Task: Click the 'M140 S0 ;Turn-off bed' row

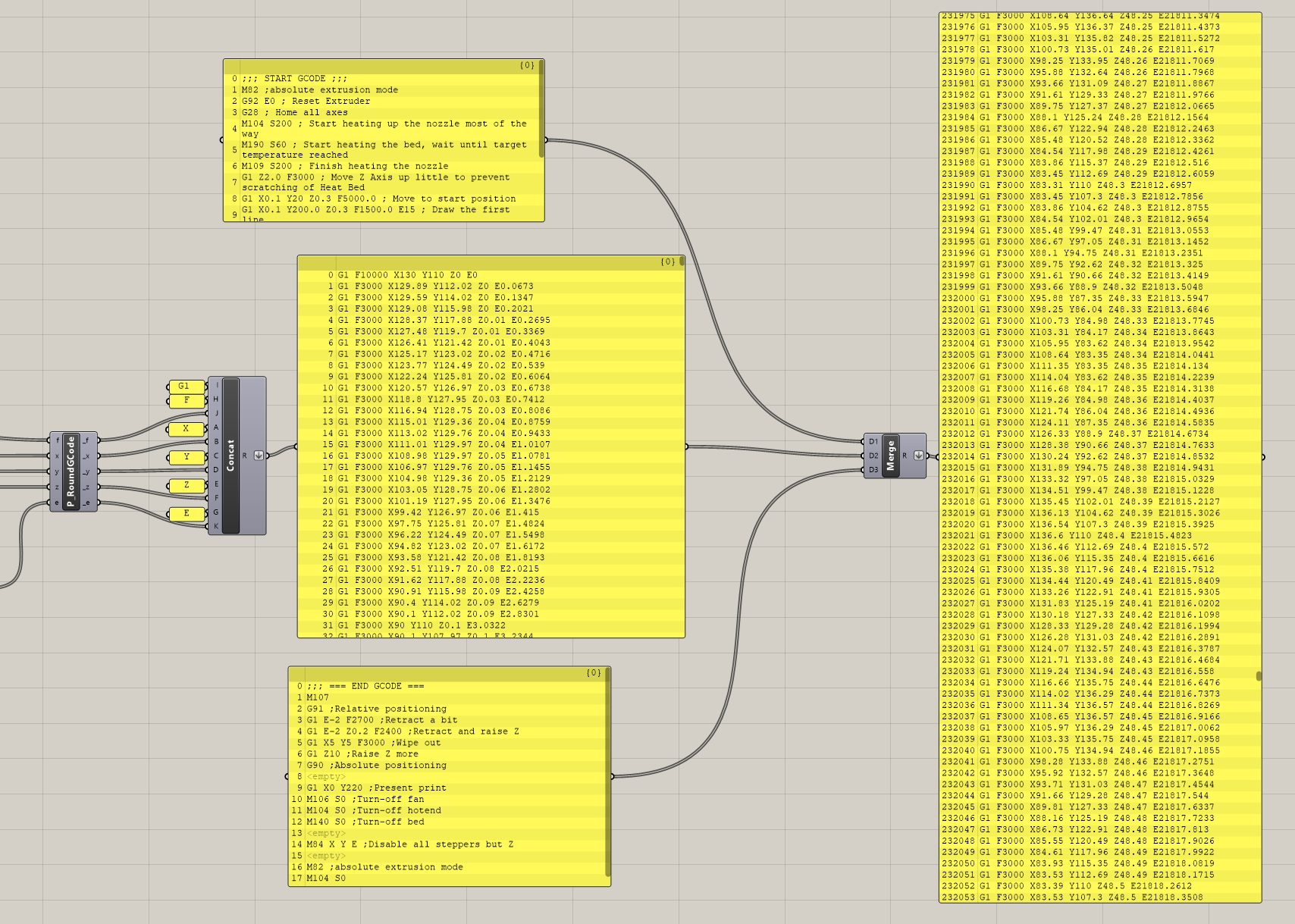Action: [448, 822]
